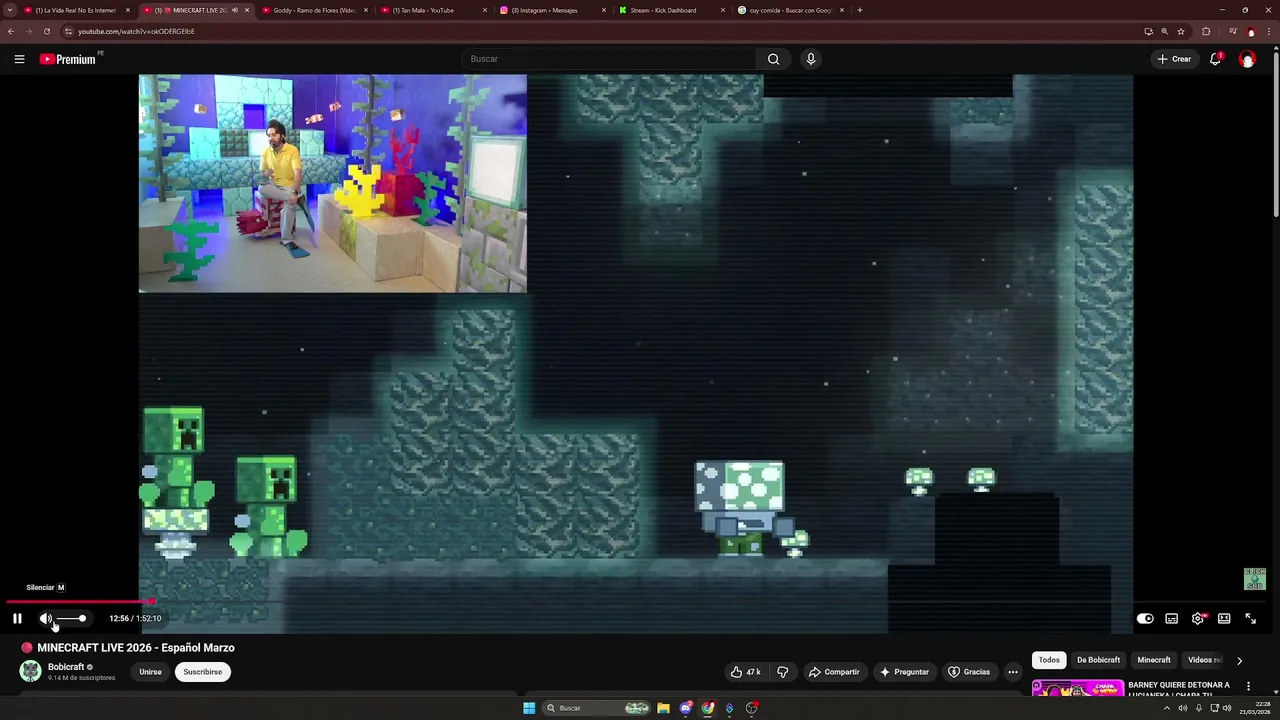
Task: Switch to Goddy - Ramo de Flores tab
Action: pos(314,10)
